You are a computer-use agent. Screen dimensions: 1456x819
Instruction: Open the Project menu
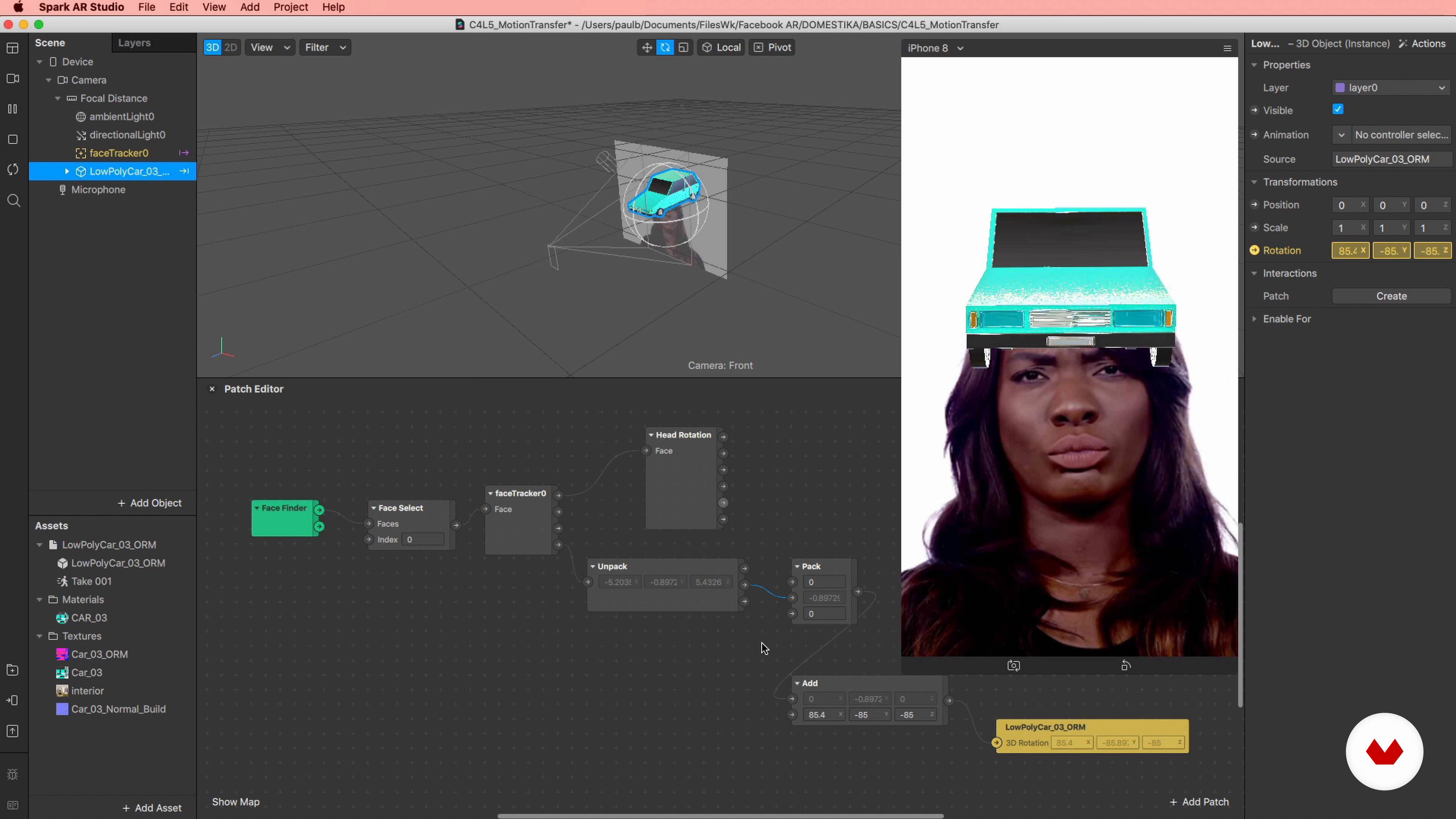(290, 7)
